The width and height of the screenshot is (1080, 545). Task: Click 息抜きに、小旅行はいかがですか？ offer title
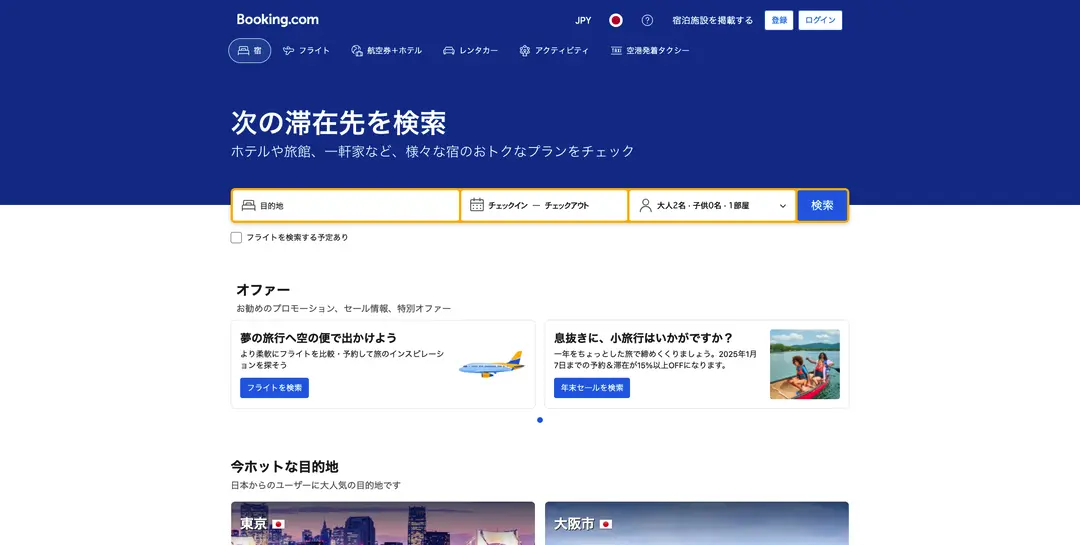pos(643,338)
